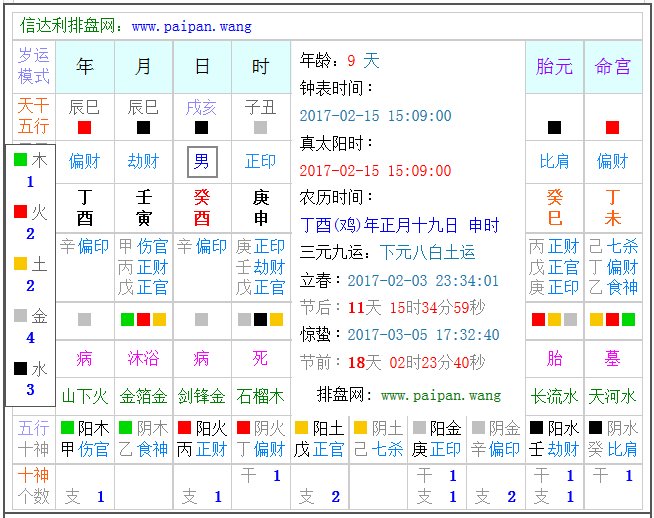
Task: Click the lunar date 丁酉(鸡)年正月十九日 申时
Action: (x=400, y=226)
